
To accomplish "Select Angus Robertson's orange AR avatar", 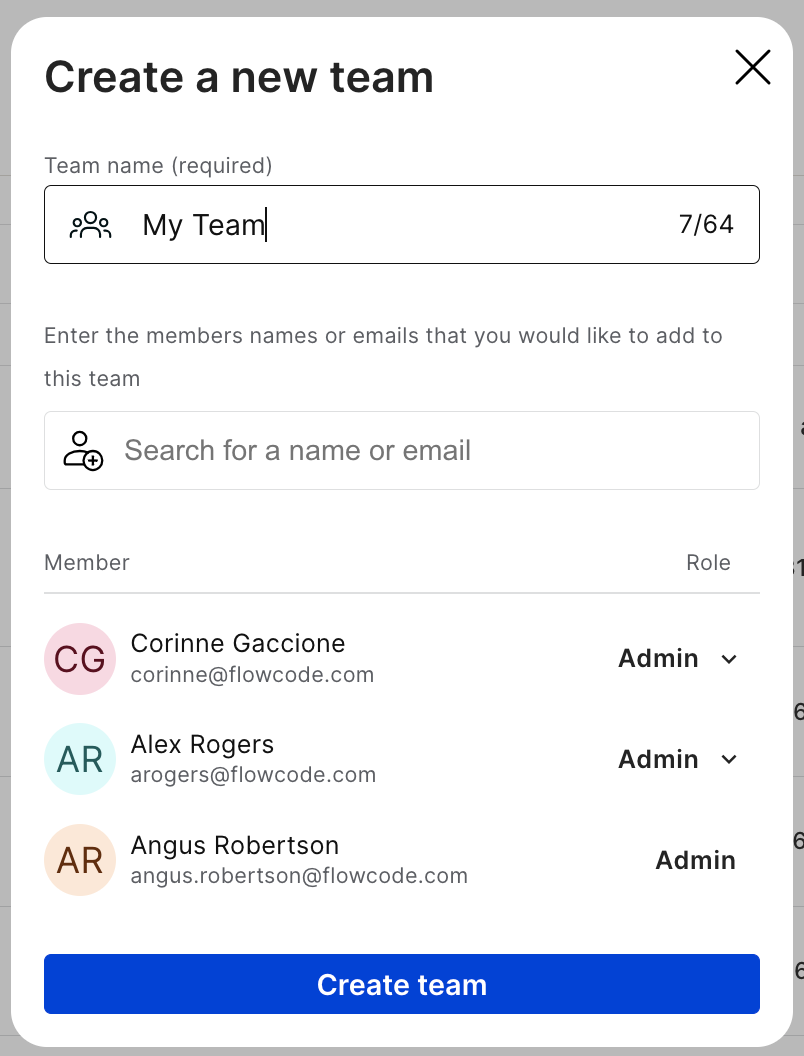I will pyautogui.click(x=79, y=860).
